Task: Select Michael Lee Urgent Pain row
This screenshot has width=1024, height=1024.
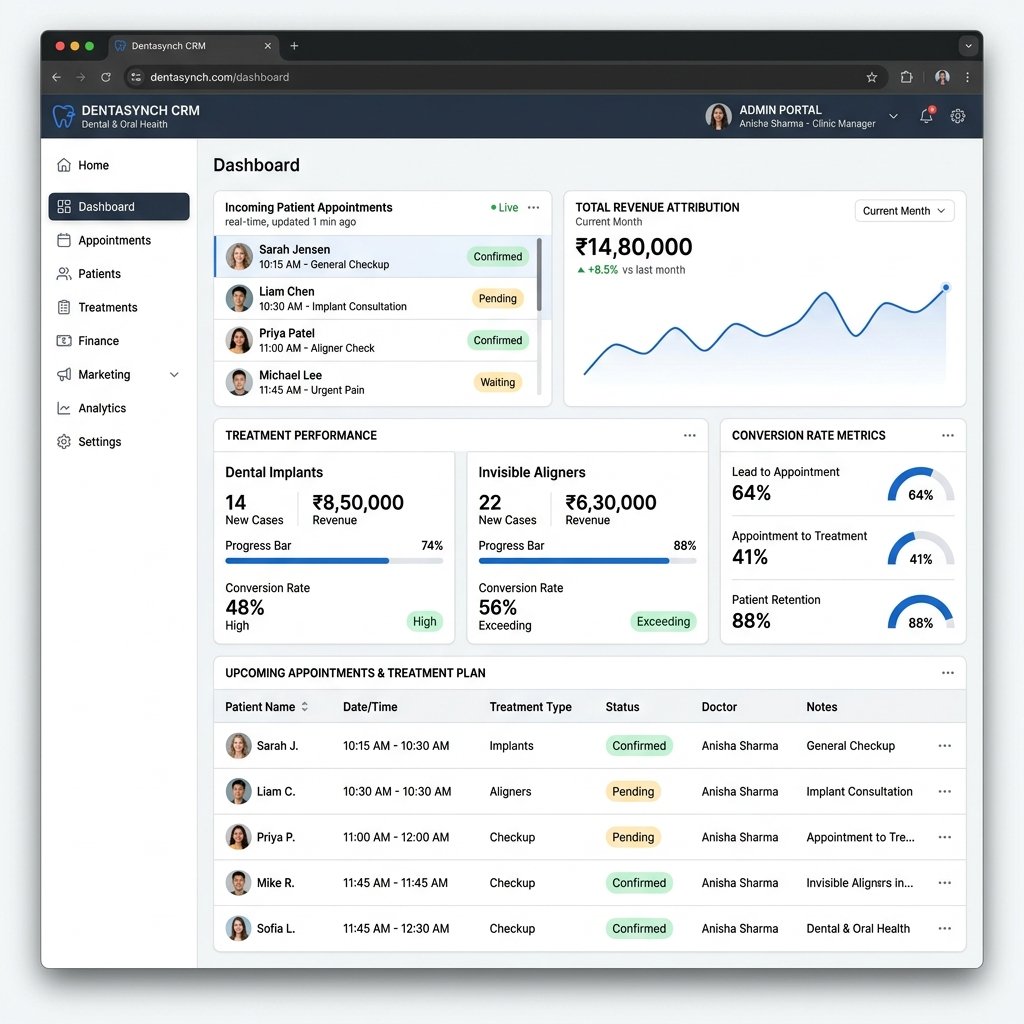Action: [x=376, y=382]
